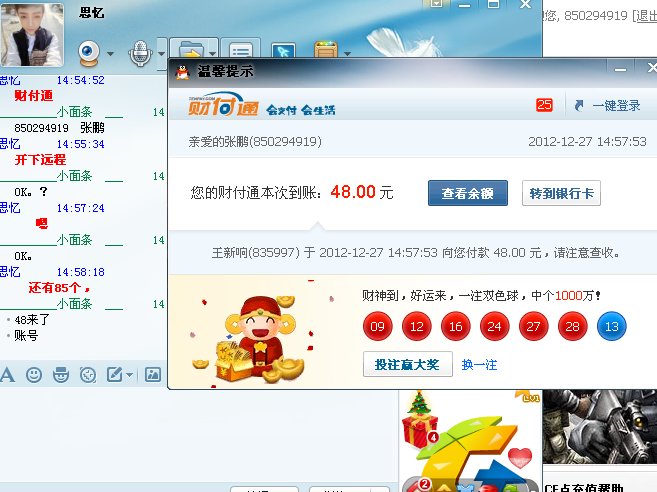
Task: Open the webcam options dropdown arrow
Action: (x=110, y=54)
